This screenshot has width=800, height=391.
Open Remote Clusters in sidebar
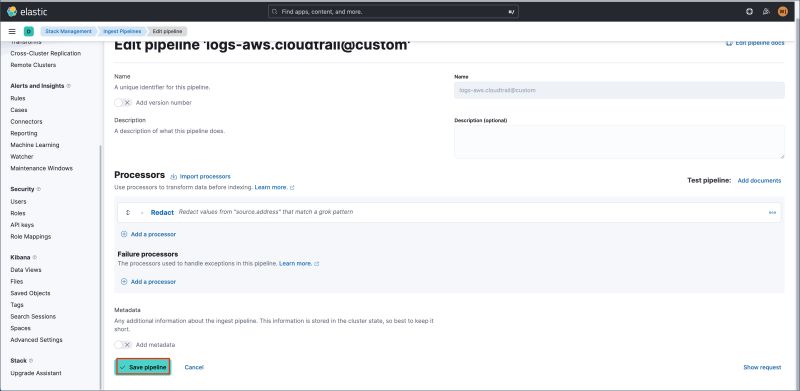pyautogui.click(x=33, y=65)
